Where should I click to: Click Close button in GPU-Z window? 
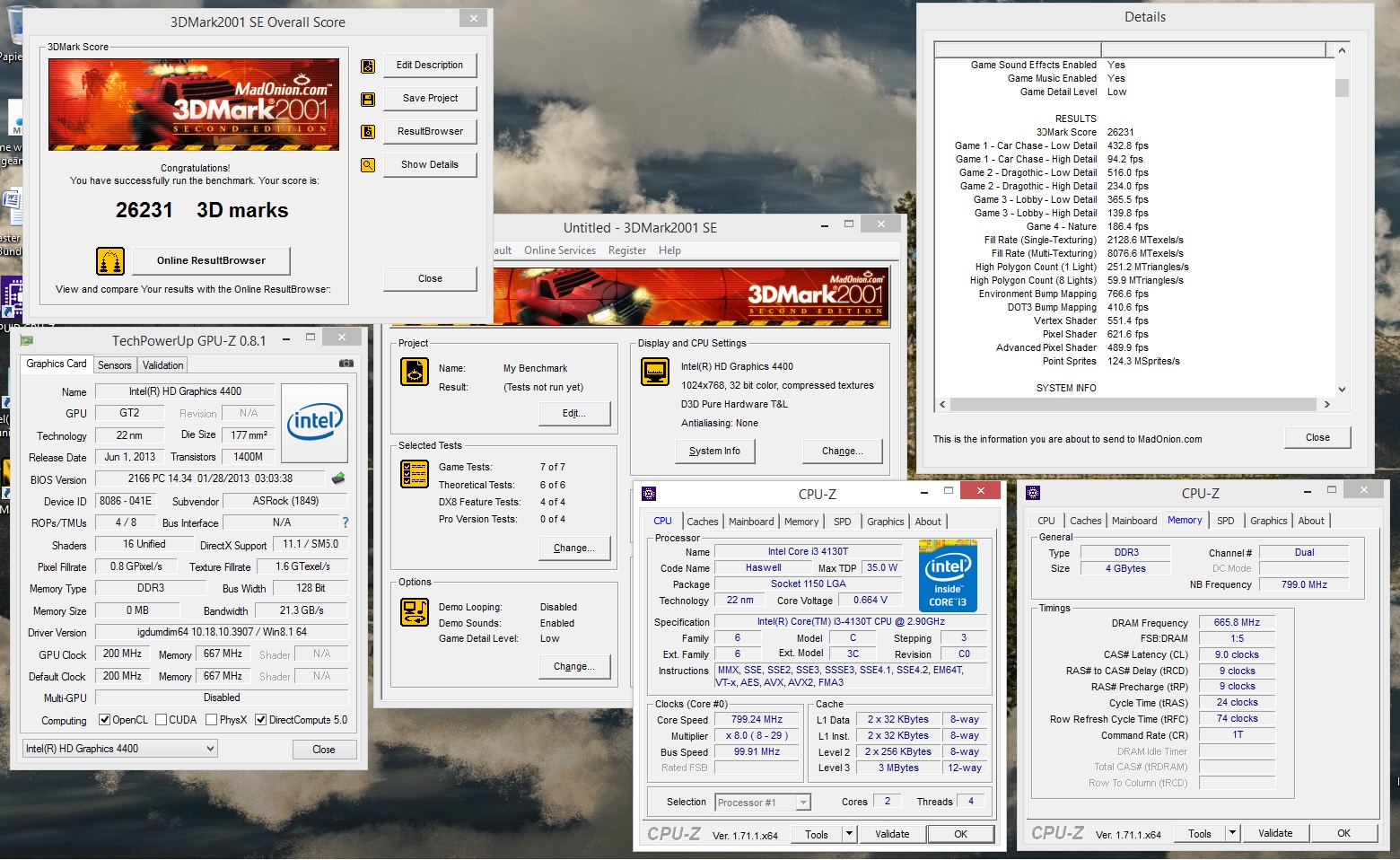click(x=324, y=750)
